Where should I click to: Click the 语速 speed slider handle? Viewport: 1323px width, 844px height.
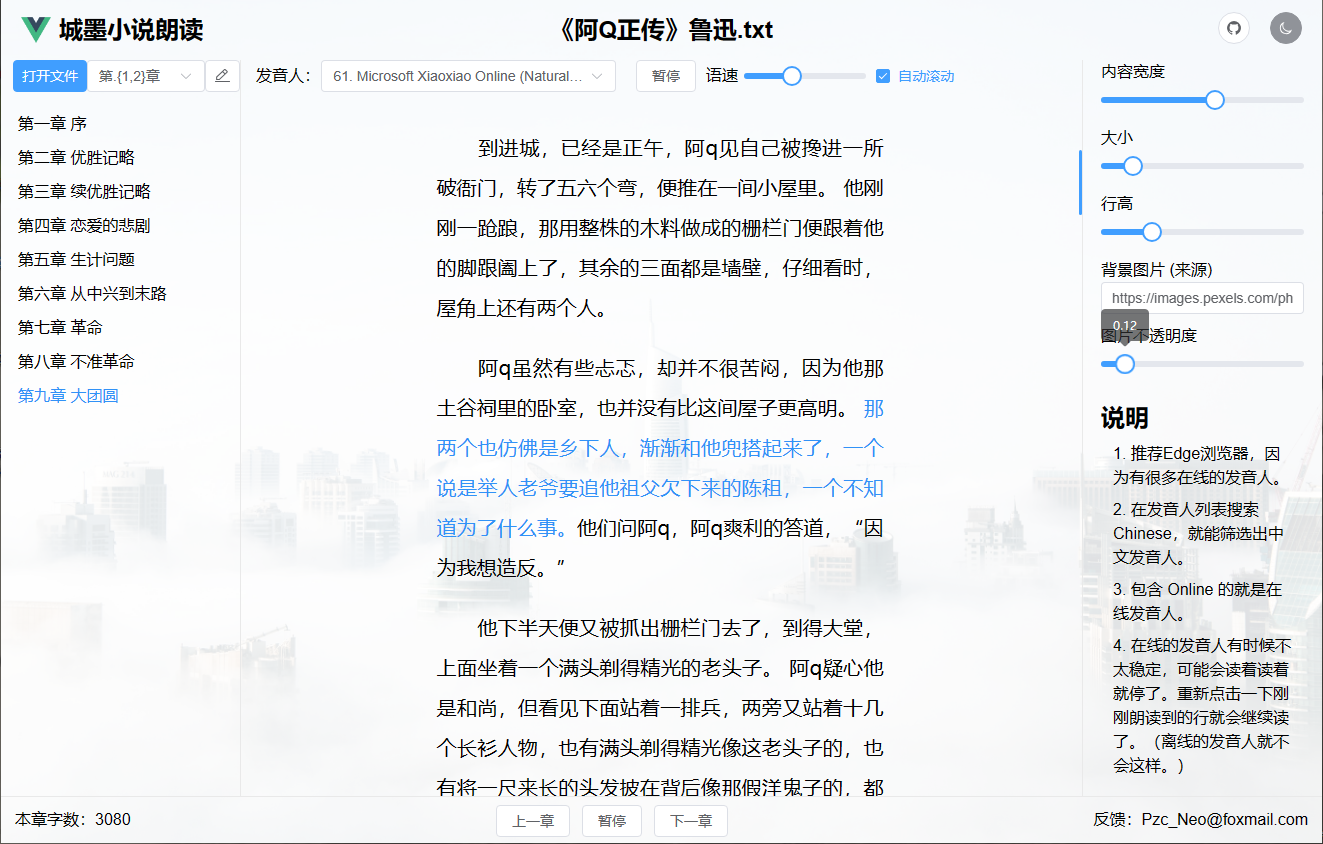[792, 76]
